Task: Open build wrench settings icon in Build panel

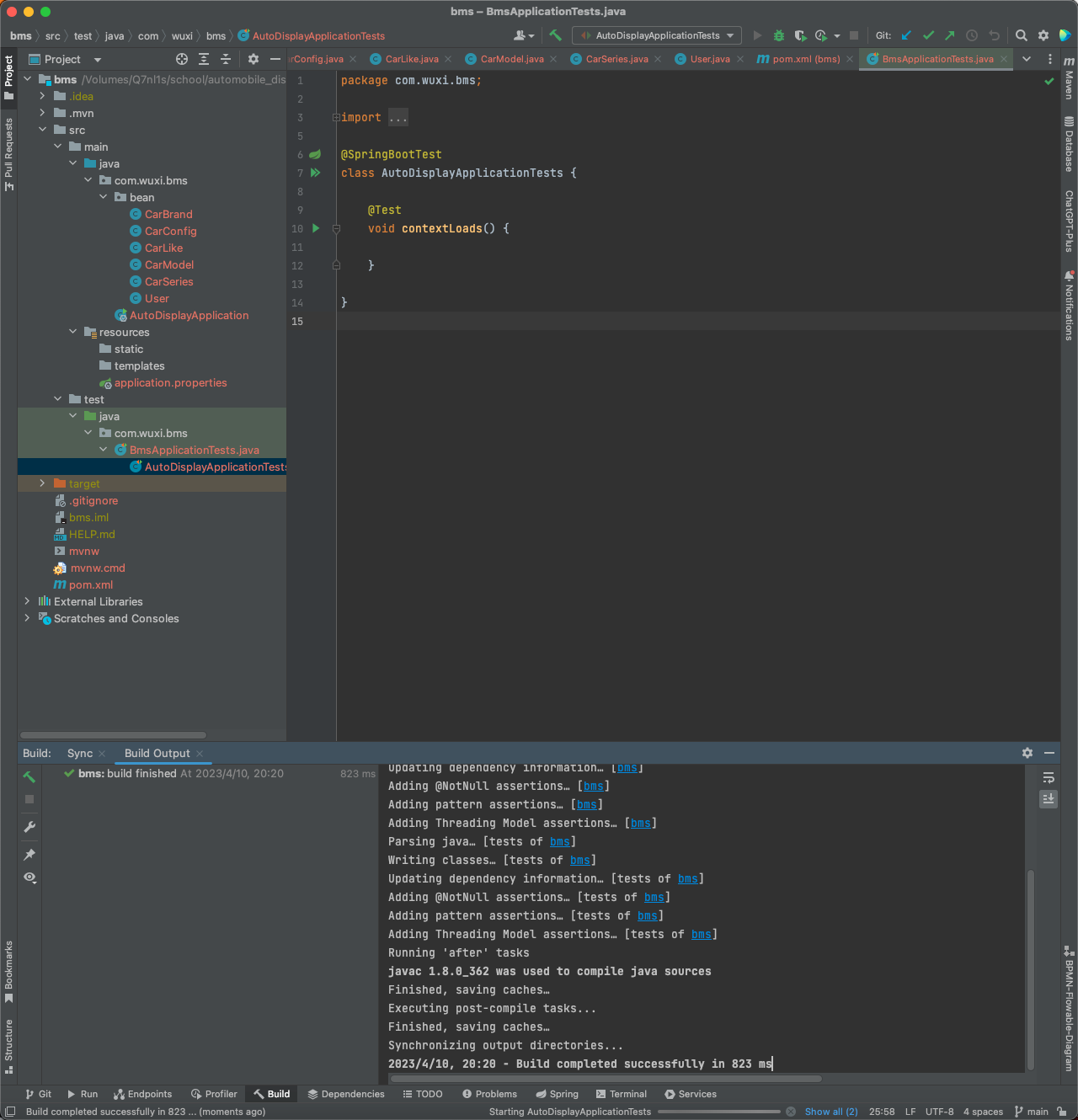Action: pyautogui.click(x=29, y=827)
